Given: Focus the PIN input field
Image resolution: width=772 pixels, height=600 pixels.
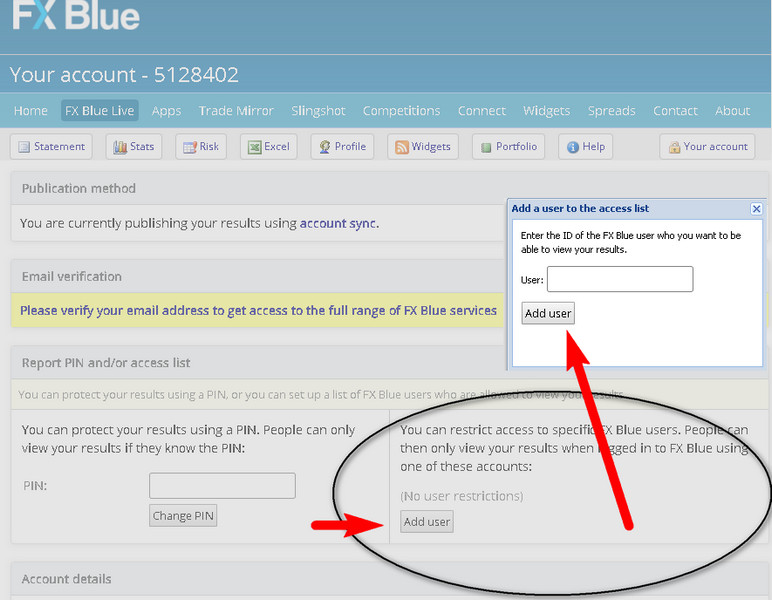Looking at the screenshot, I should [x=223, y=486].
